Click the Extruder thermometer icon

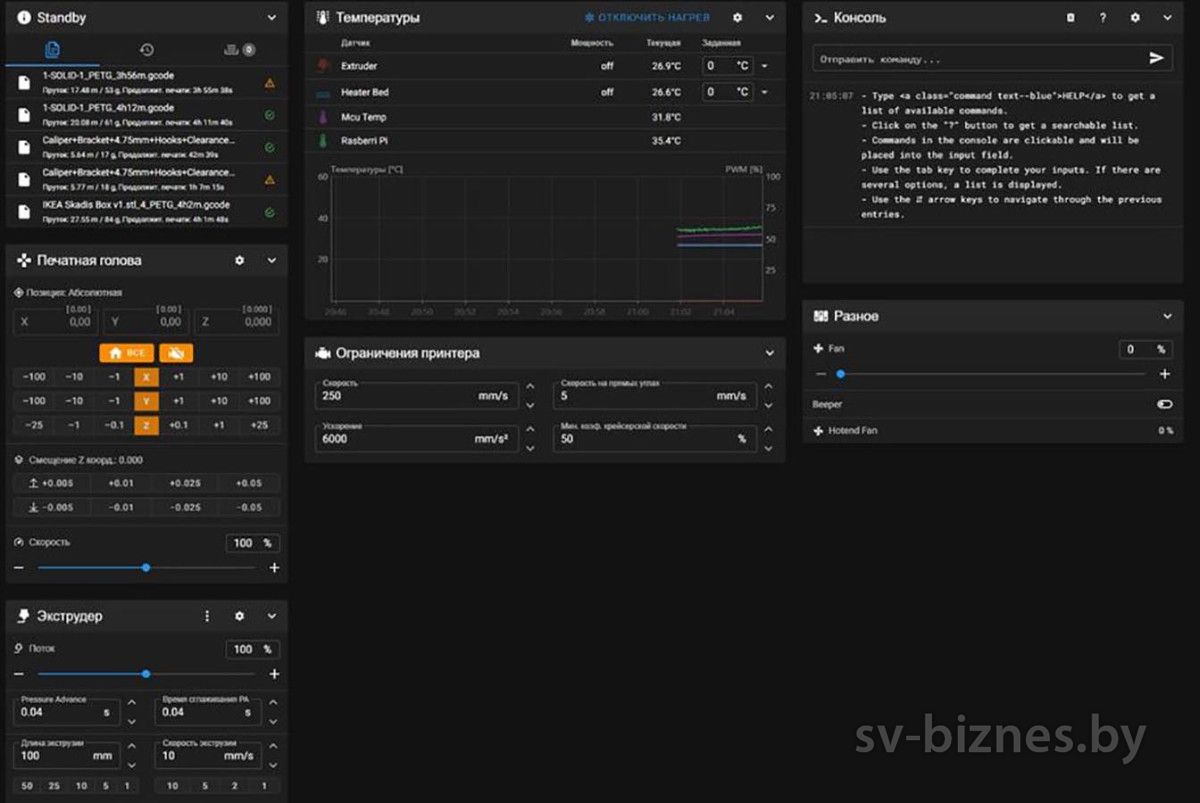click(x=322, y=66)
